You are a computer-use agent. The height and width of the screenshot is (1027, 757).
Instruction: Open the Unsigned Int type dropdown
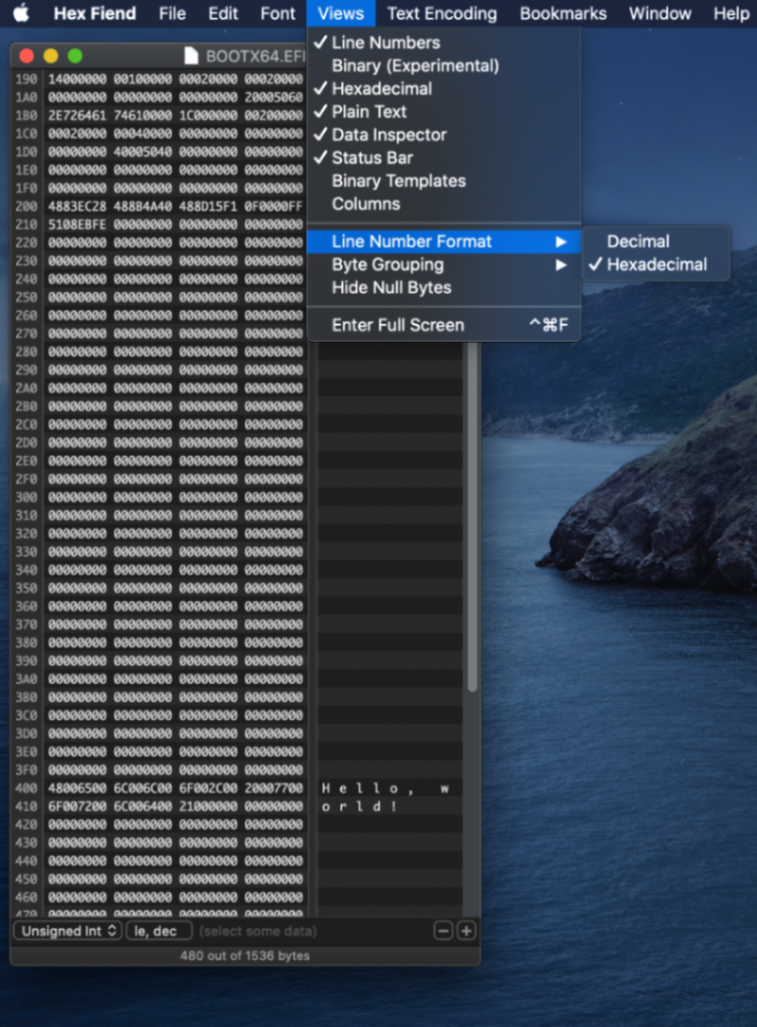tap(68, 931)
